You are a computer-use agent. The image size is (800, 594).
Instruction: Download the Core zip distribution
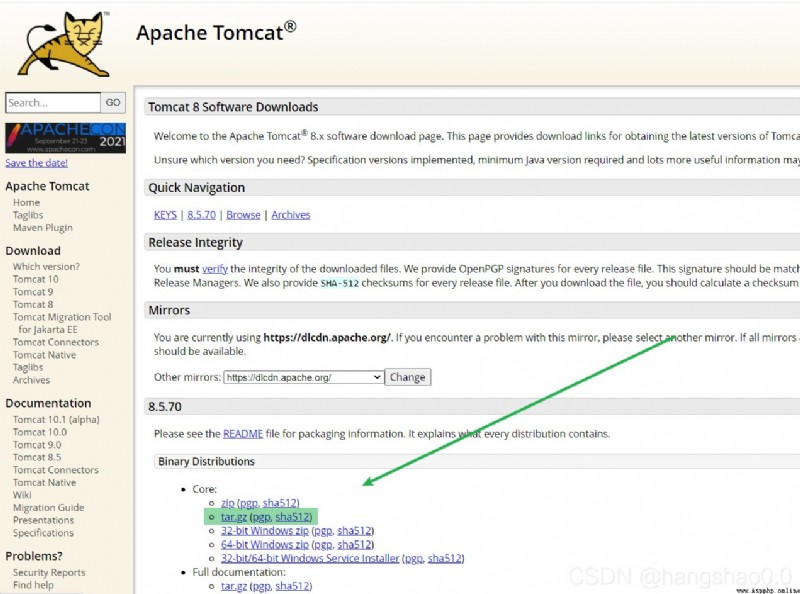(x=228, y=503)
